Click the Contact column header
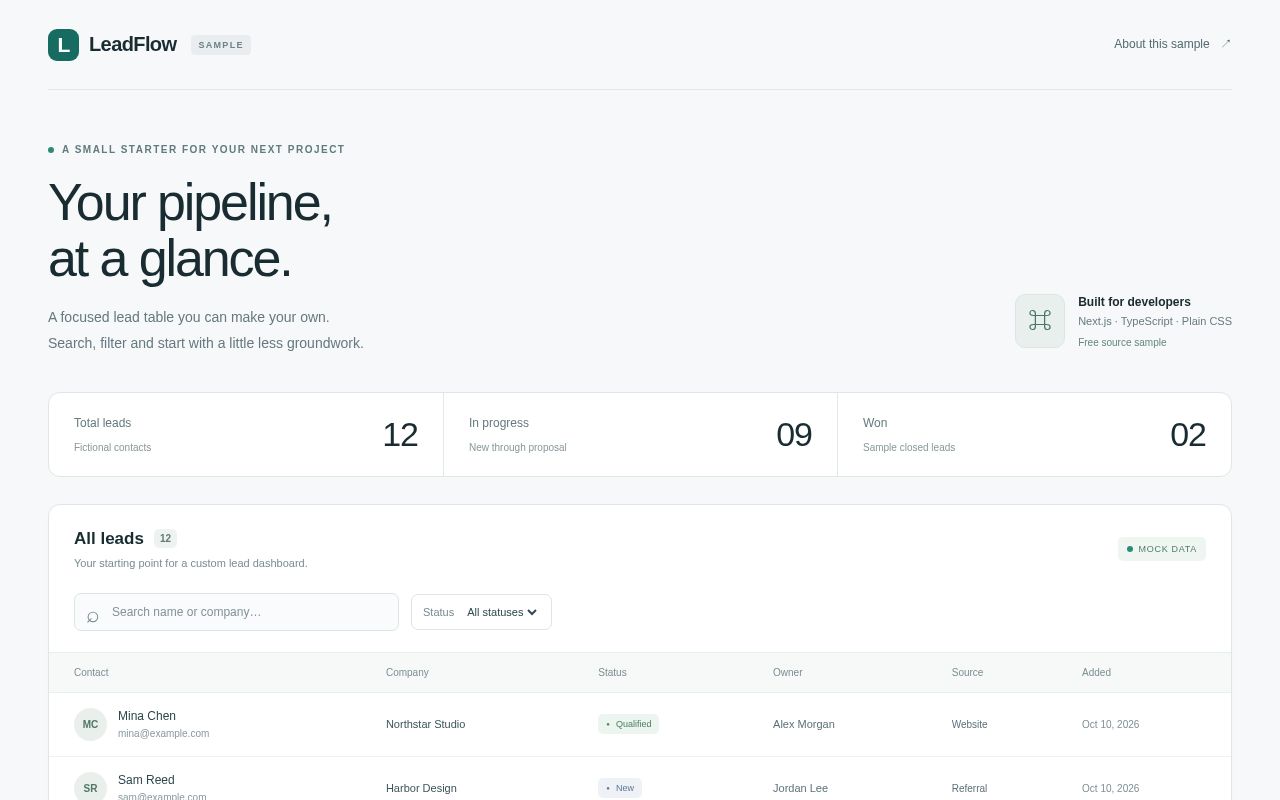 [x=91, y=673]
